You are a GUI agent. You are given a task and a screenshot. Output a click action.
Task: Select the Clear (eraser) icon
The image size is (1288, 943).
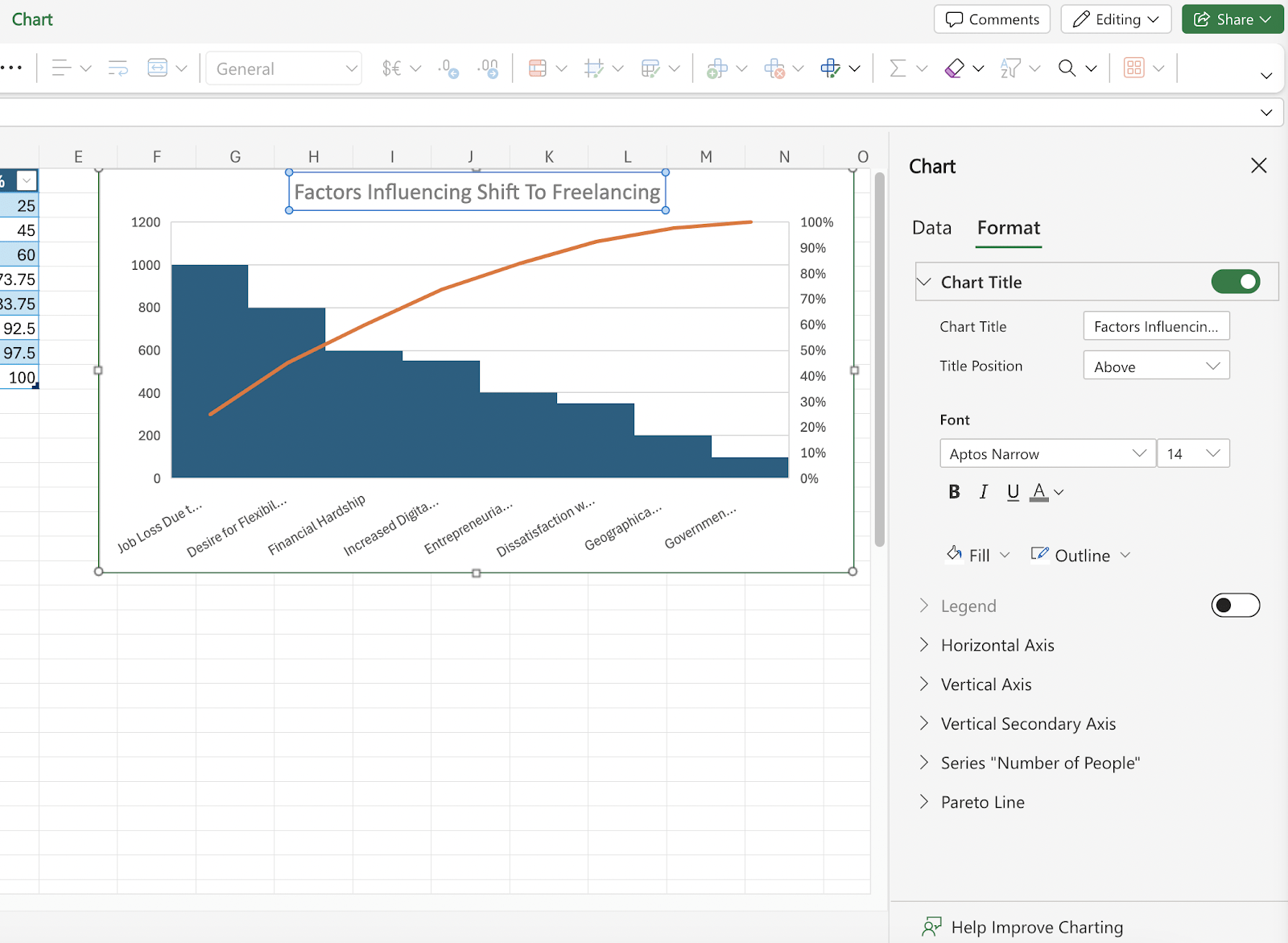click(x=956, y=68)
